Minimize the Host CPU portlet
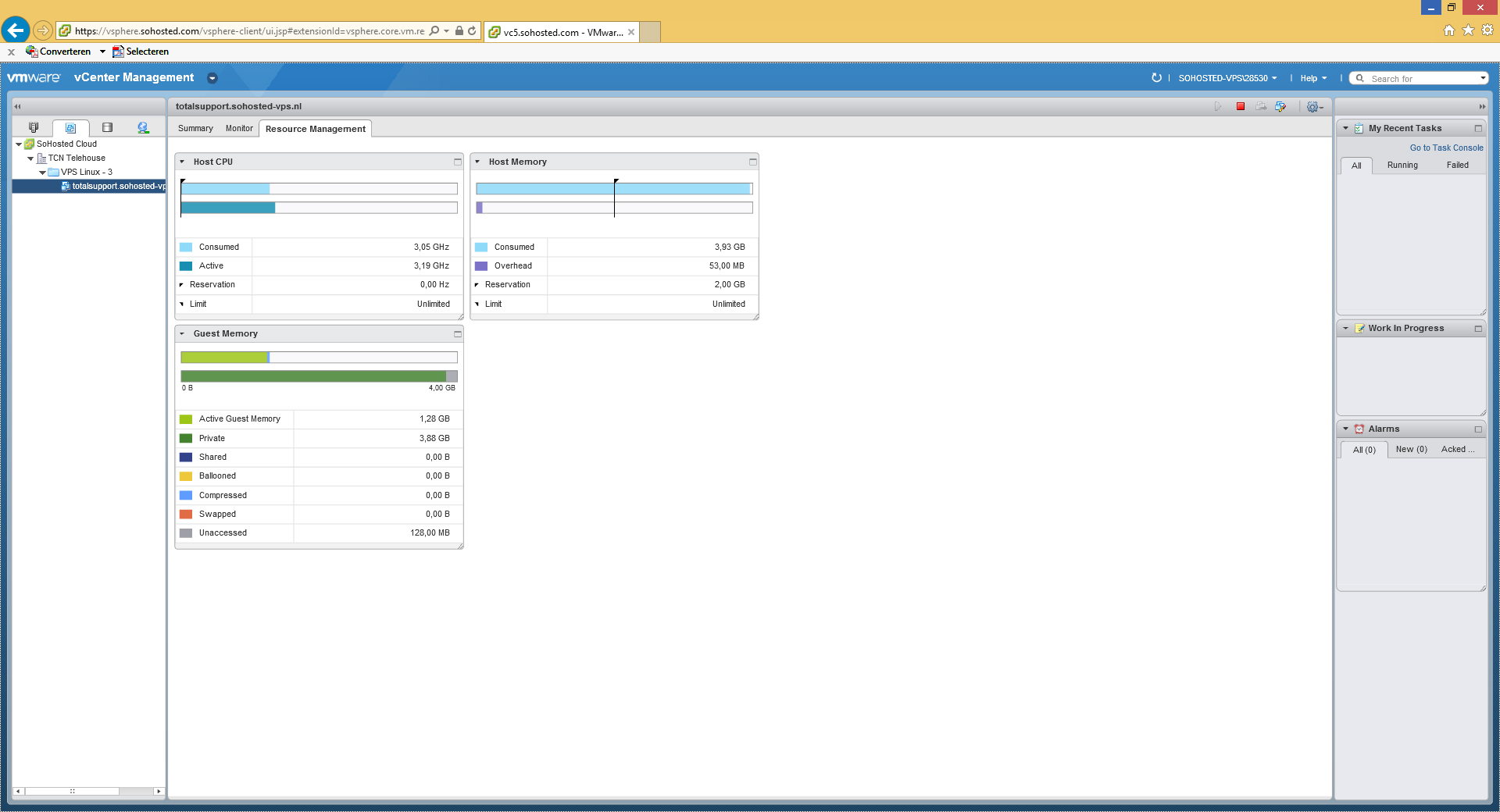The image size is (1500, 812). click(458, 162)
